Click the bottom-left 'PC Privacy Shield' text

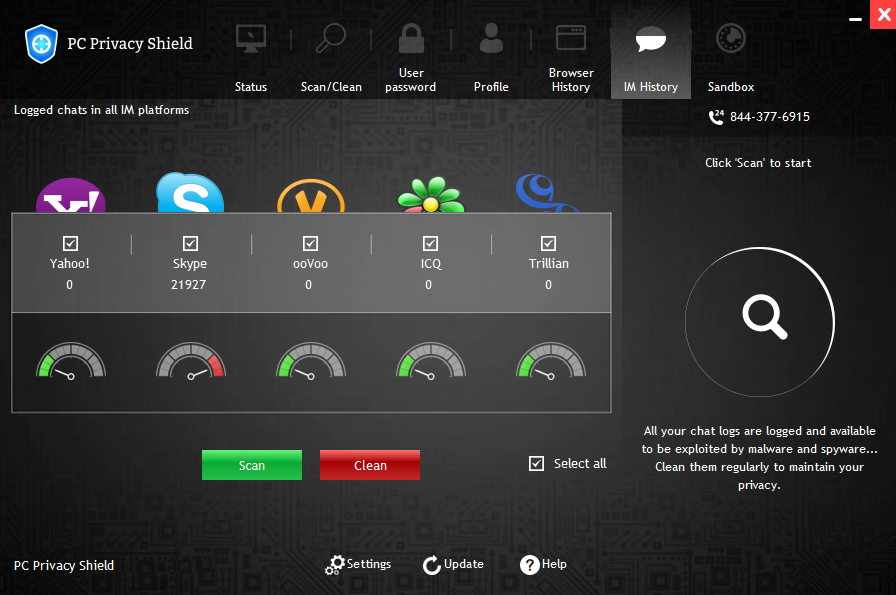(x=64, y=565)
